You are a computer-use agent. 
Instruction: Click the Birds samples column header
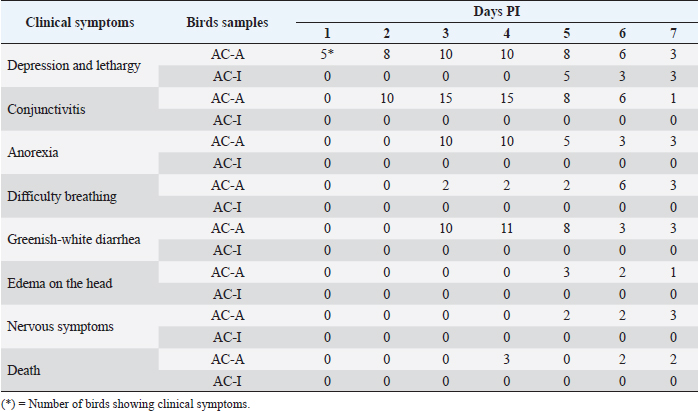[229, 22]
